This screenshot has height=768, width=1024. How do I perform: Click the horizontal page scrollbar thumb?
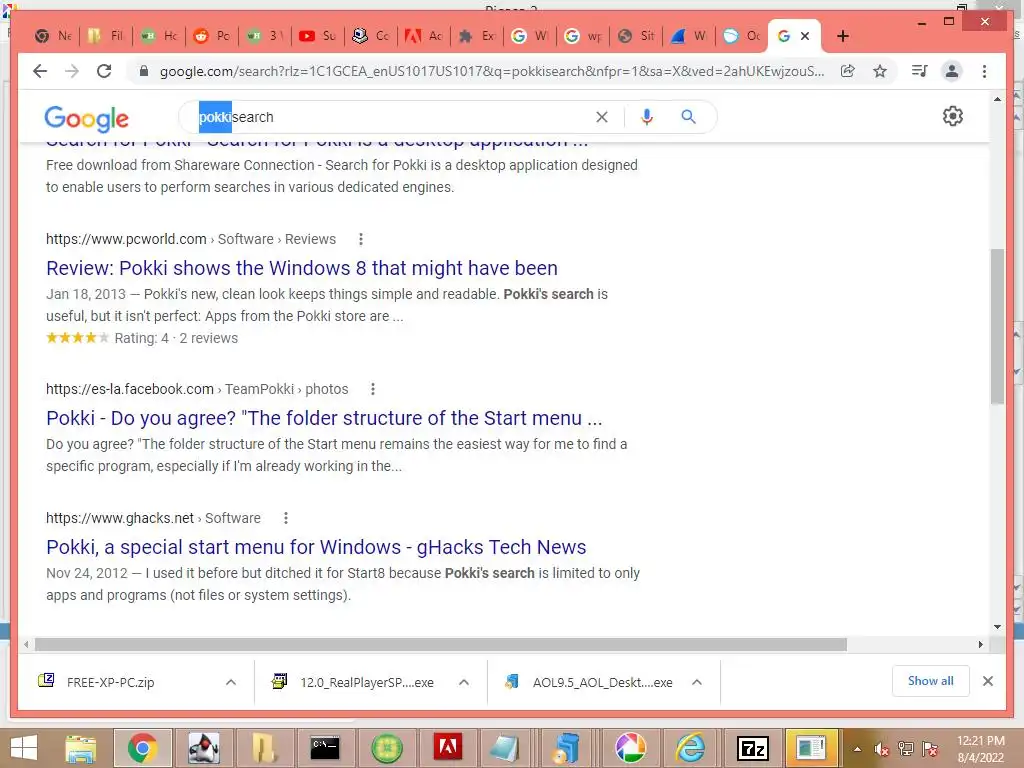coord(441,645)
